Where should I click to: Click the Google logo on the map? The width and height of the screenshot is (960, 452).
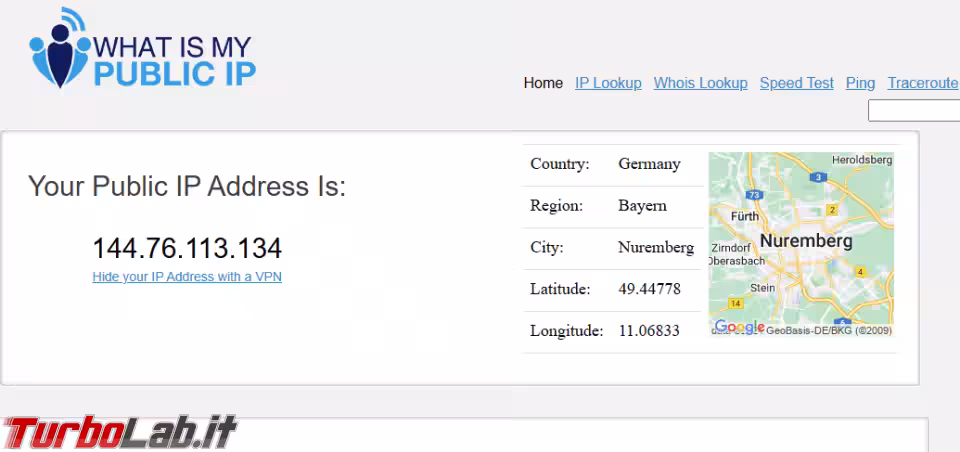click(x=739, y=327)
